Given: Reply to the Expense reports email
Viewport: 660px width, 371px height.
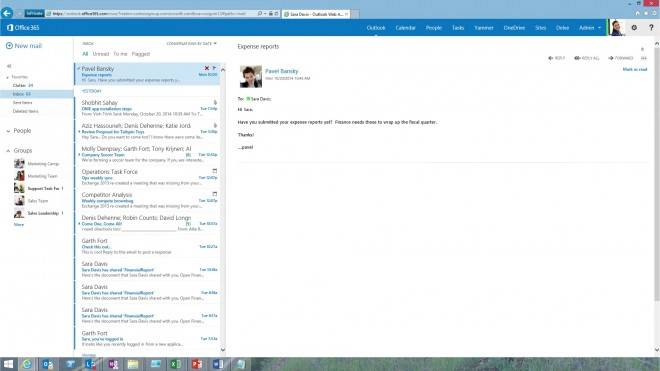Looking at the screenshot, I should (x=556, y=58).
